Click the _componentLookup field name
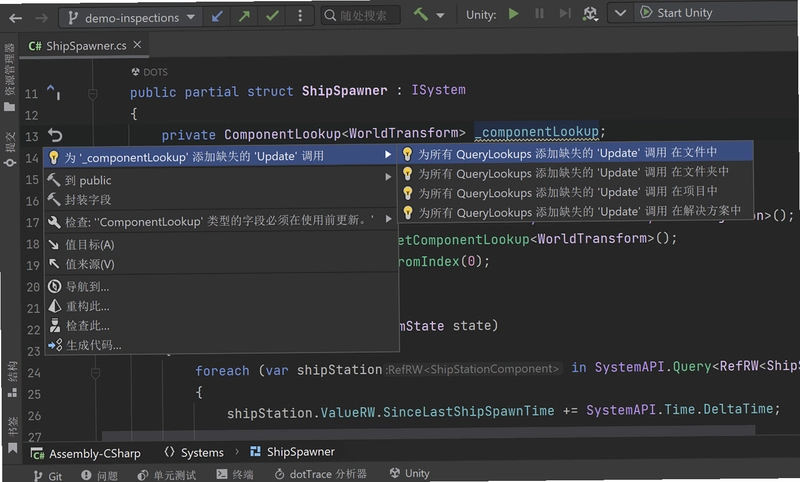 (537, 132)
